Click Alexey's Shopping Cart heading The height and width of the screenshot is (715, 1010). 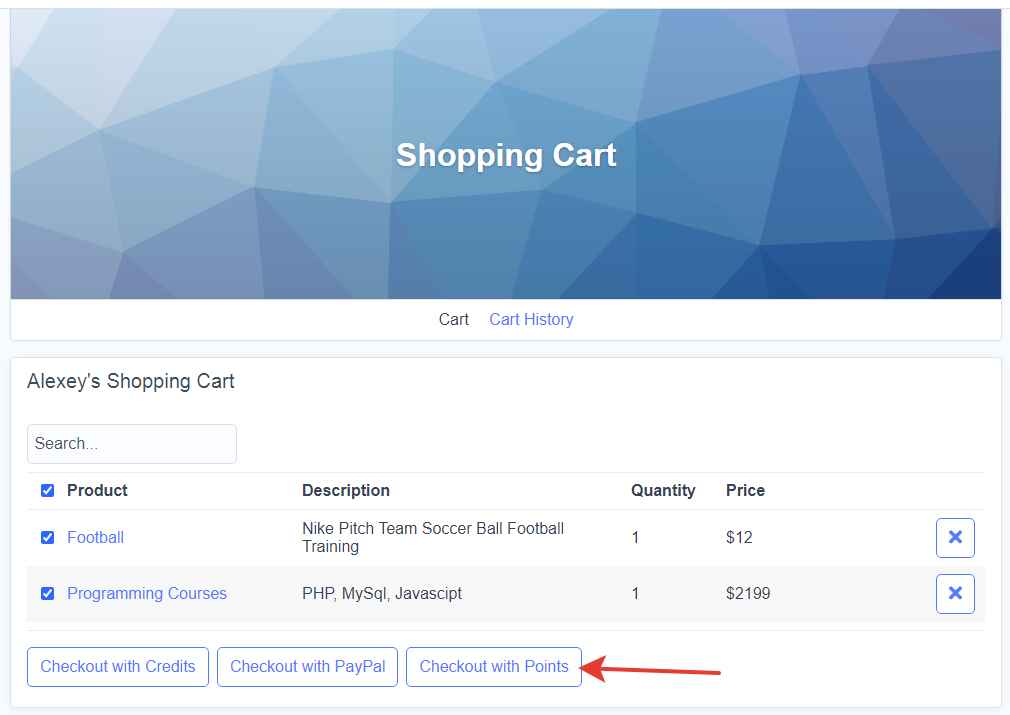(x=131, y=381)
